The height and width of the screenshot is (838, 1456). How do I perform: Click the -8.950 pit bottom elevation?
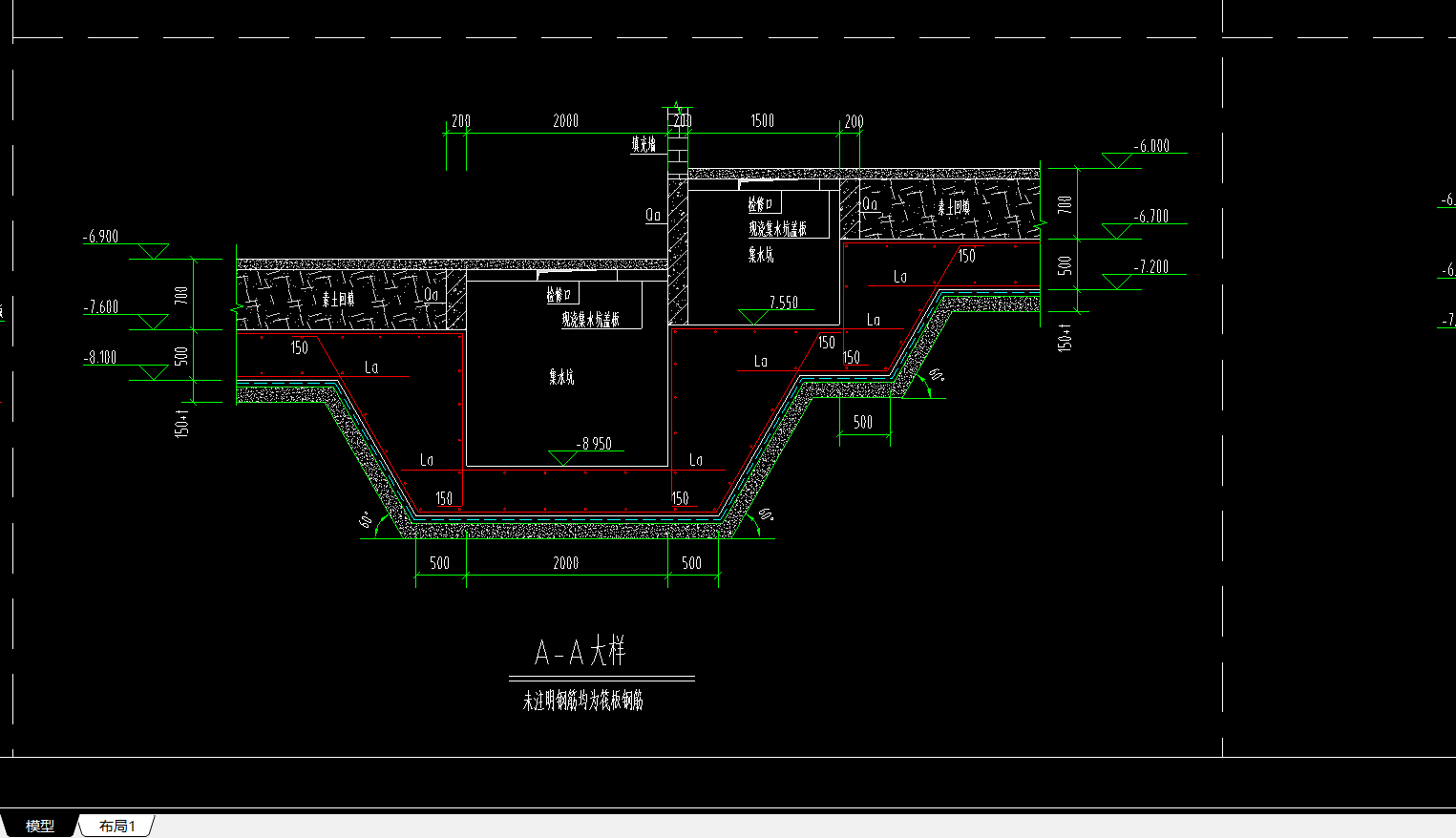pyautogui.click(x=594, y=444)
